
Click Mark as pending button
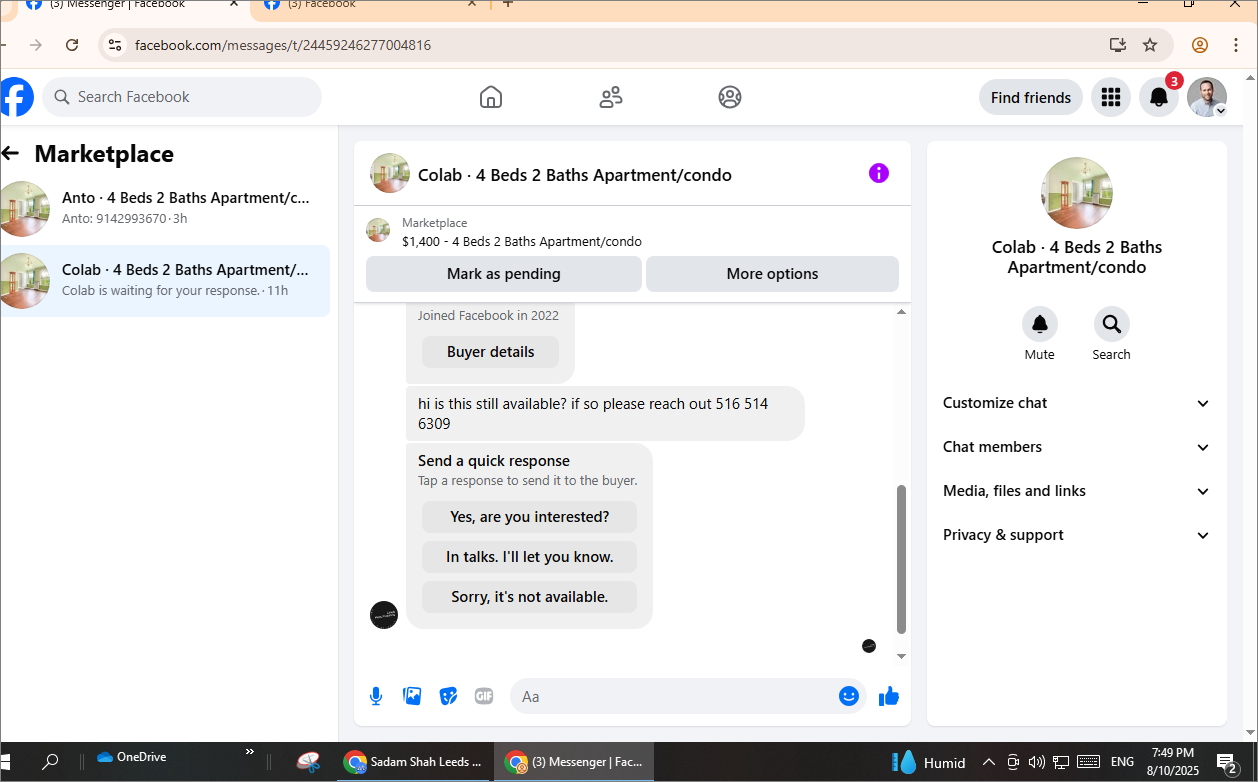pos(504,274)
